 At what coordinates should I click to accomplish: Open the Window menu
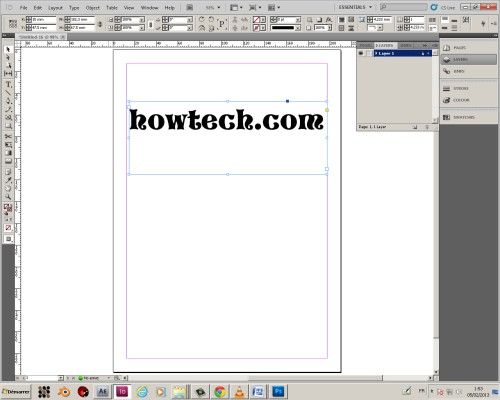pyautogui.click(x=149, y=7)
